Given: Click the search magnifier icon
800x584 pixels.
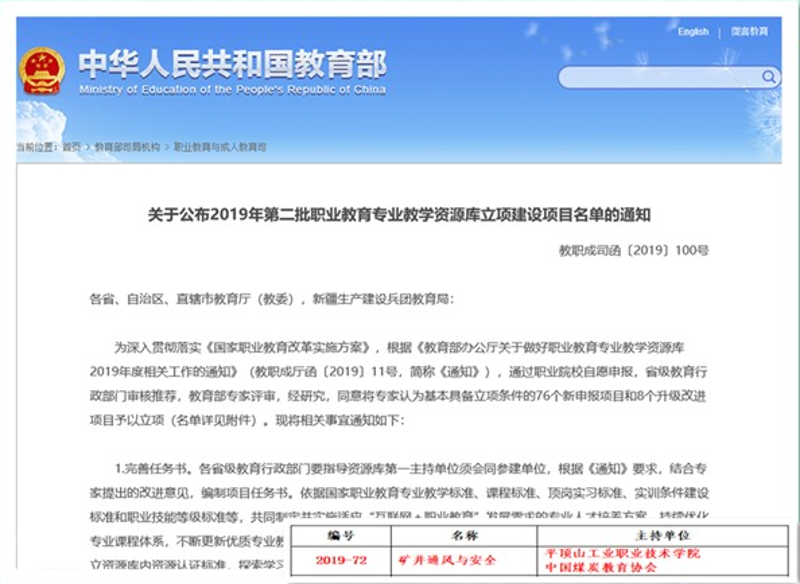Looking at the screenshot, I should 768,77.
